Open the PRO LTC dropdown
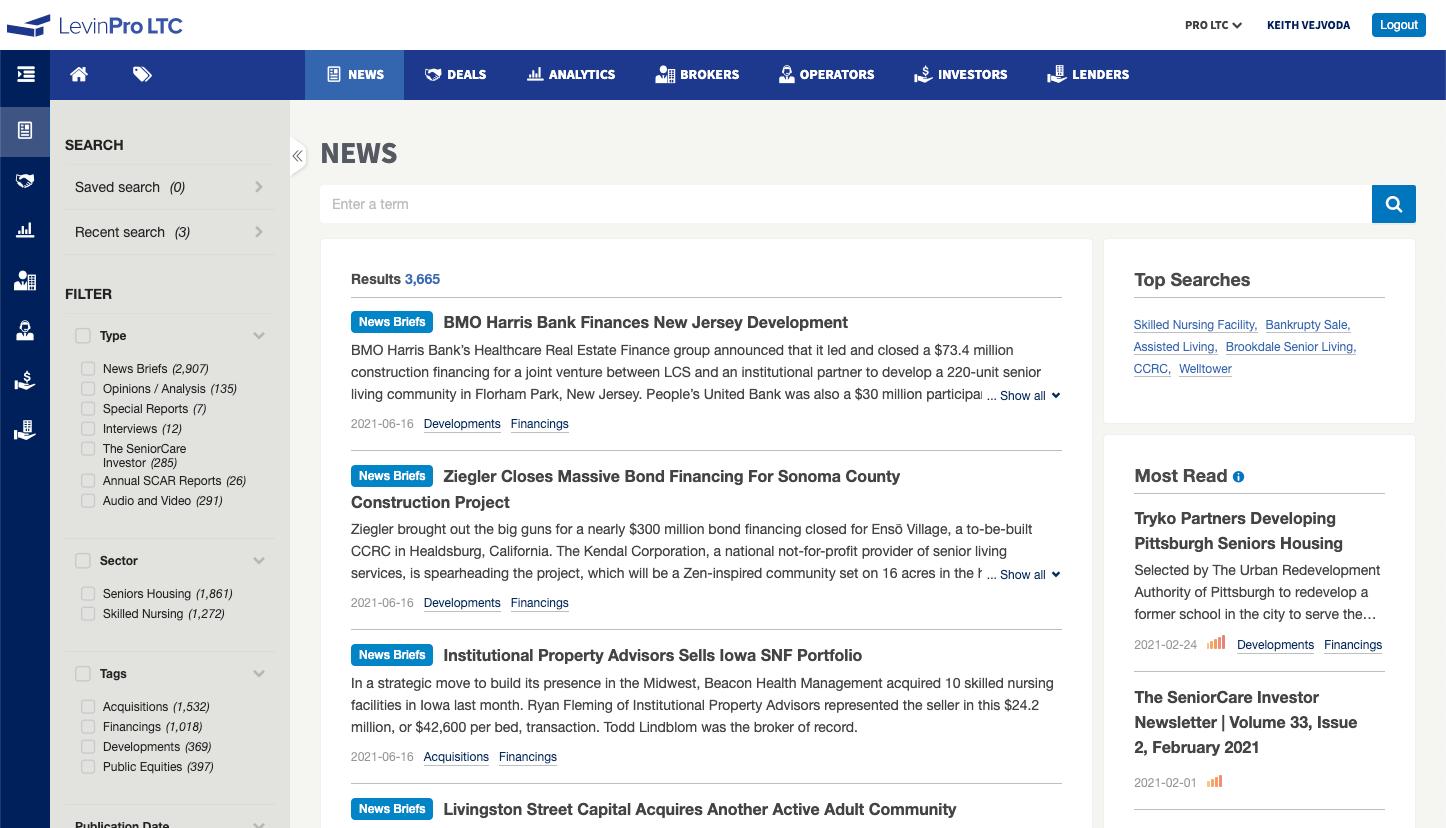Screen dimensions: 1446x828 click(1213, 25)
